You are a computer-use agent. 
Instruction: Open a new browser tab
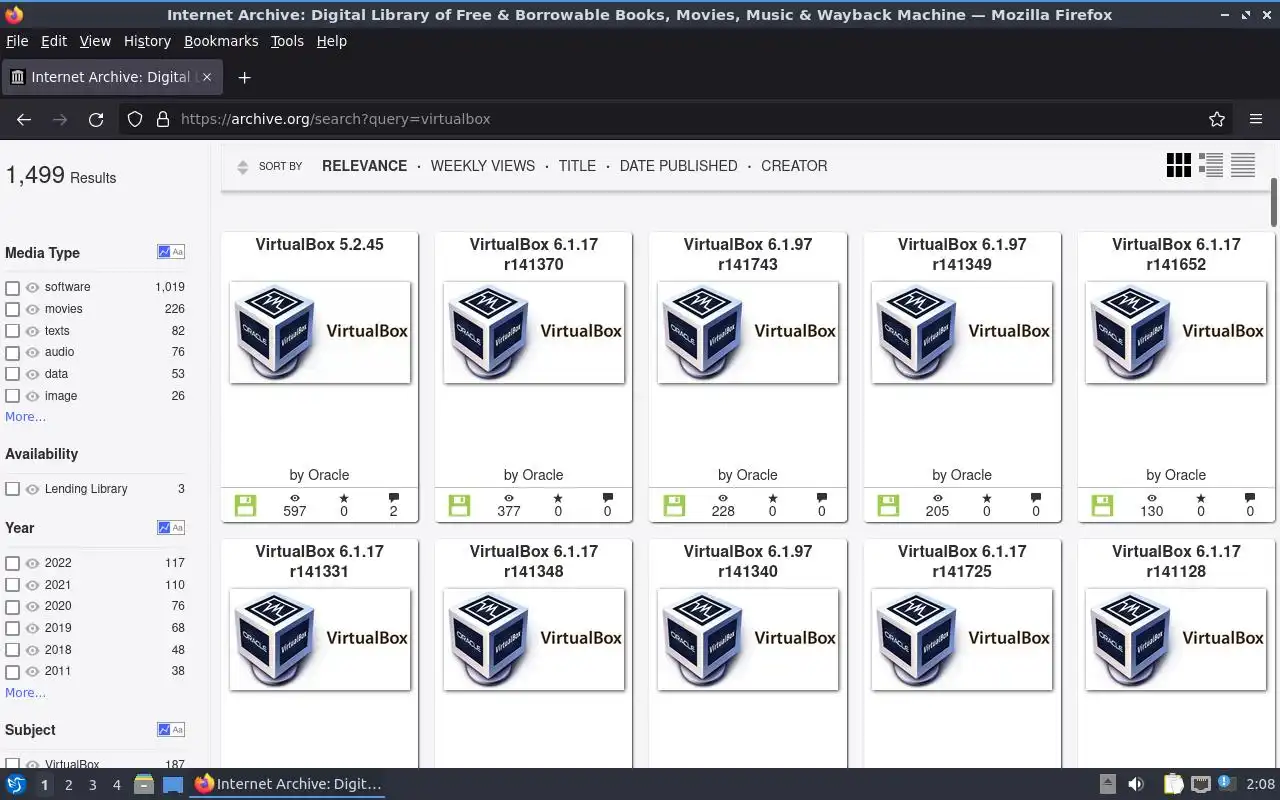[x=244, y=77]
